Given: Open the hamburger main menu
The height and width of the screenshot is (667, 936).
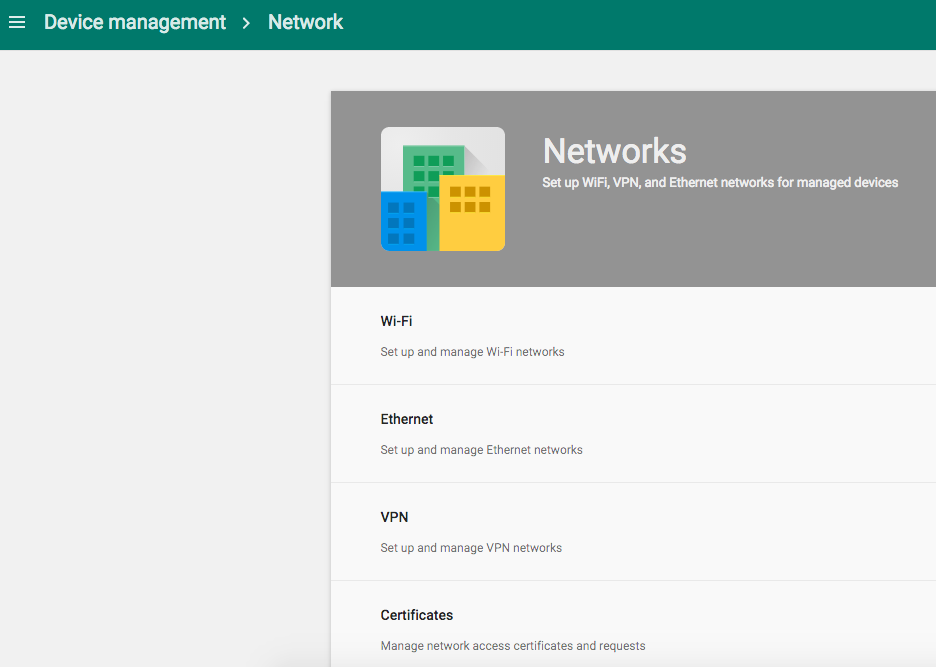Looking at the screenshot, I should 17,23.
